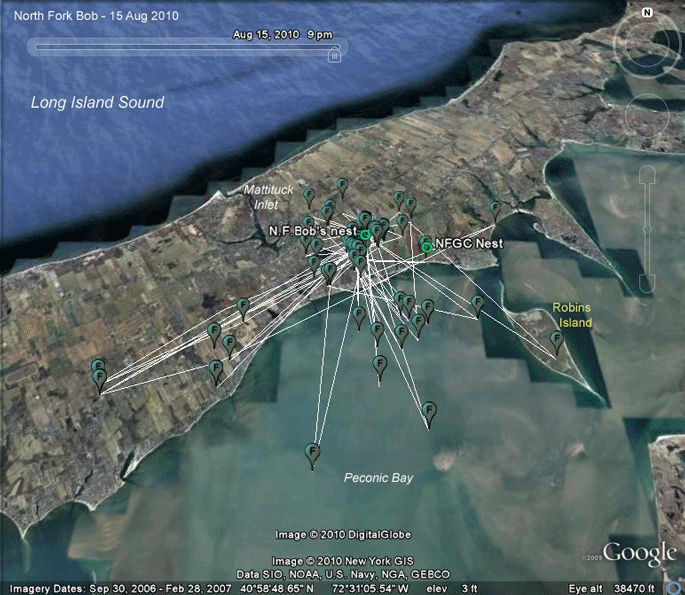Click the look-around compass ring control
Image resolution: width=685 pixels, height=595 pixels.
[x=647, y=44]
